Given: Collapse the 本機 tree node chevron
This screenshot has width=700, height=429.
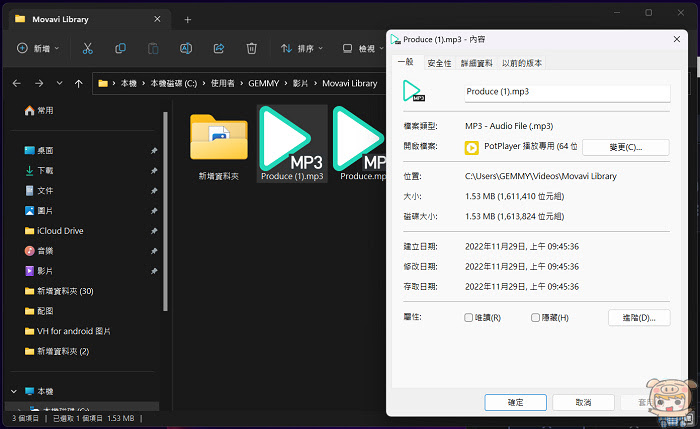Looking at the screenshot, I should pos(14,392).
